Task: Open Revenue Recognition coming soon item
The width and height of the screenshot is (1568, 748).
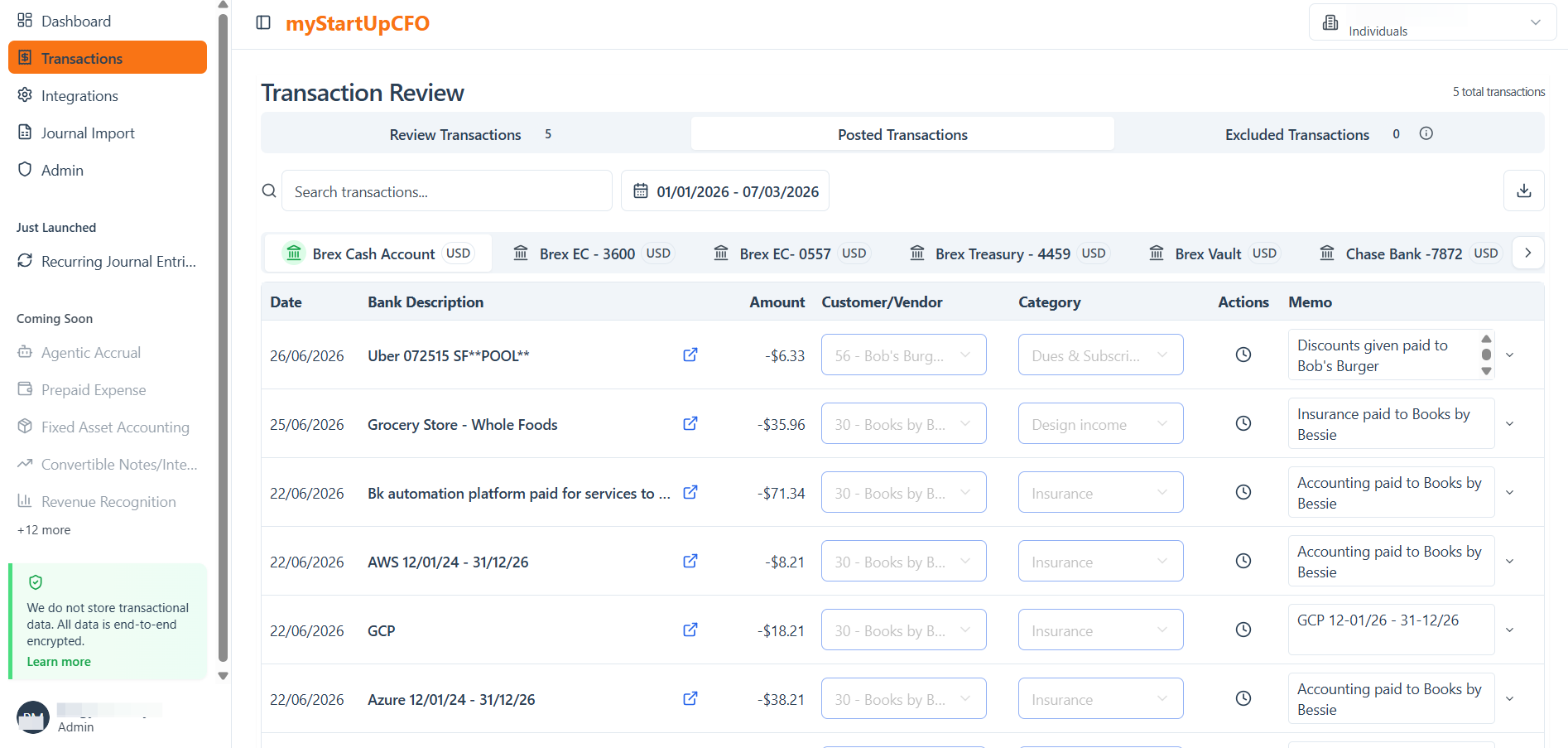Action: (108, 501)
